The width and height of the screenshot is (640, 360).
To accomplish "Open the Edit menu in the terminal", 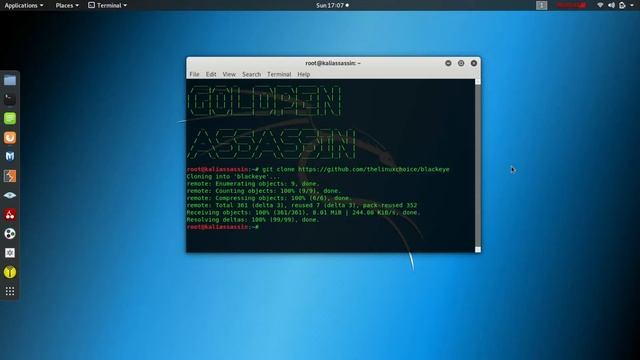I will (x=211, y=74).
